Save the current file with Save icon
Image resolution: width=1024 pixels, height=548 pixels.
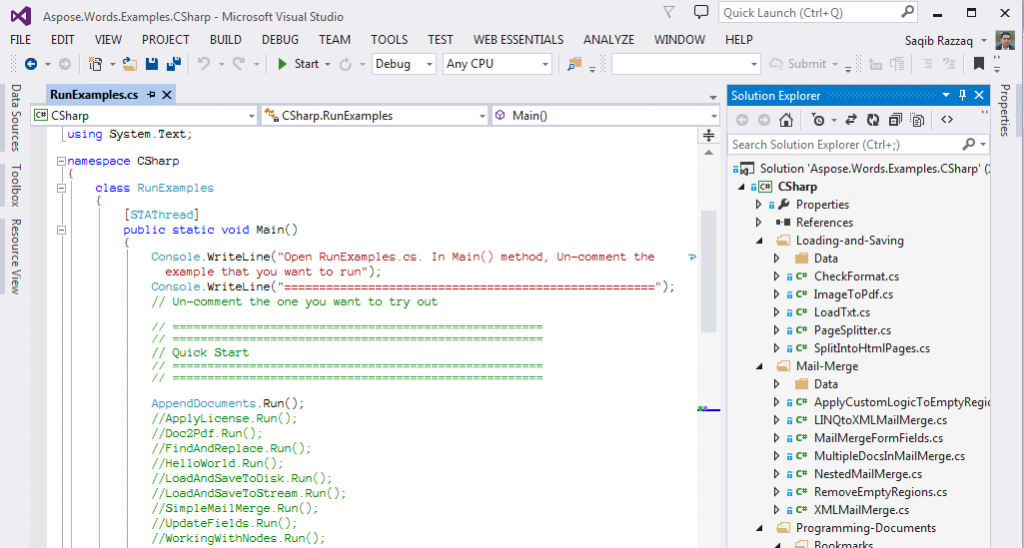[x=152, y=64]
